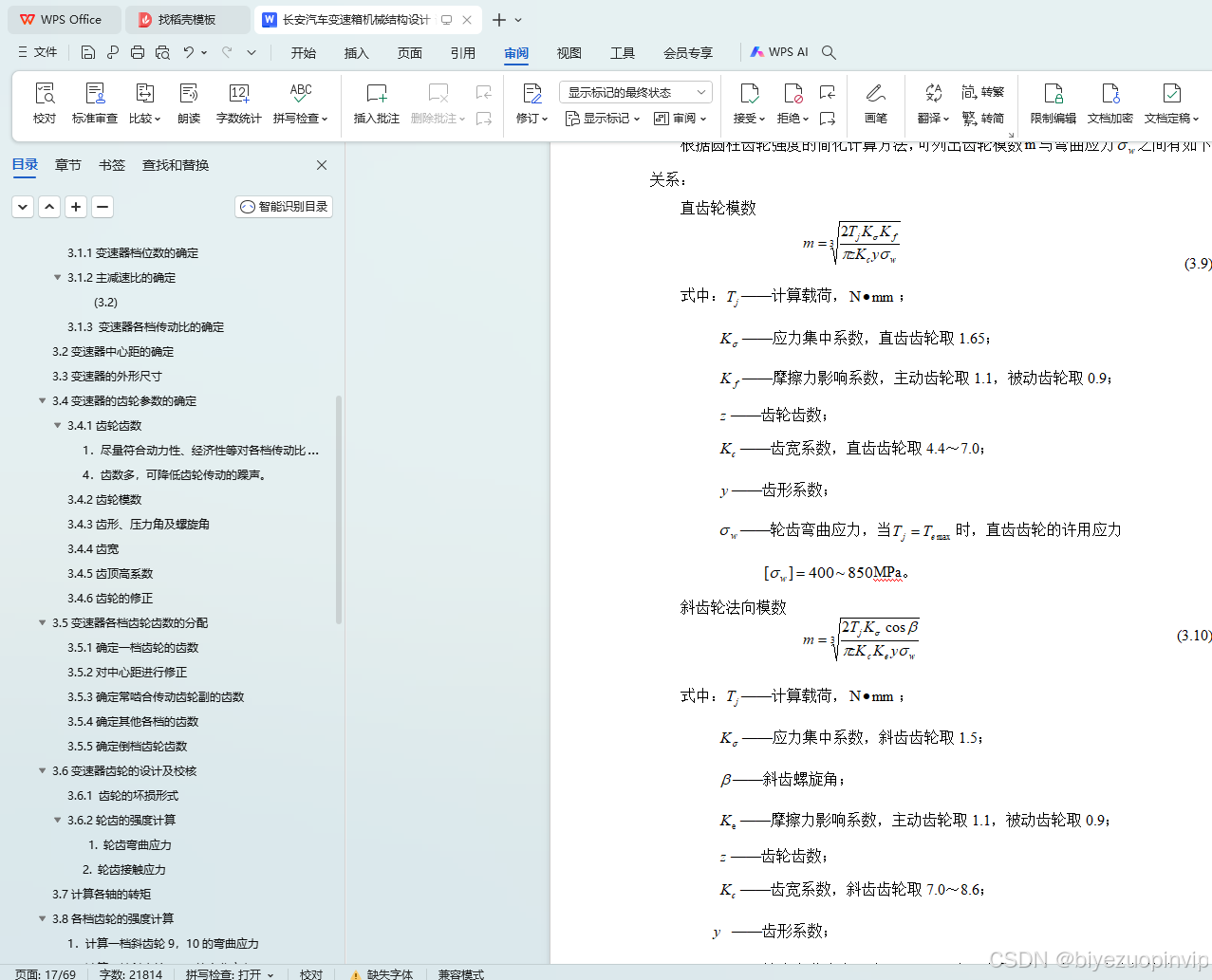Go to previous change arrow icon
The width and height of the screenshot is (1212, 980).
pyautogui.click(x=828, y=92)
